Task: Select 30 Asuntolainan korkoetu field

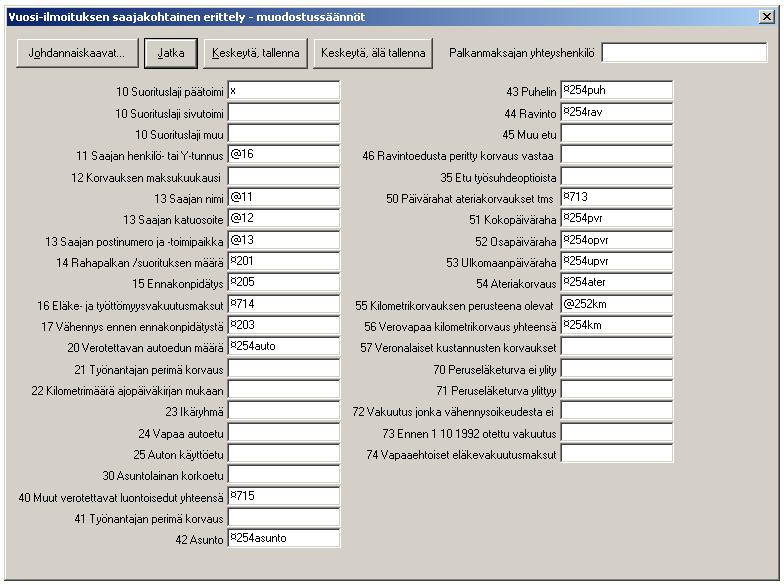Action: click(x=284, y=474)
